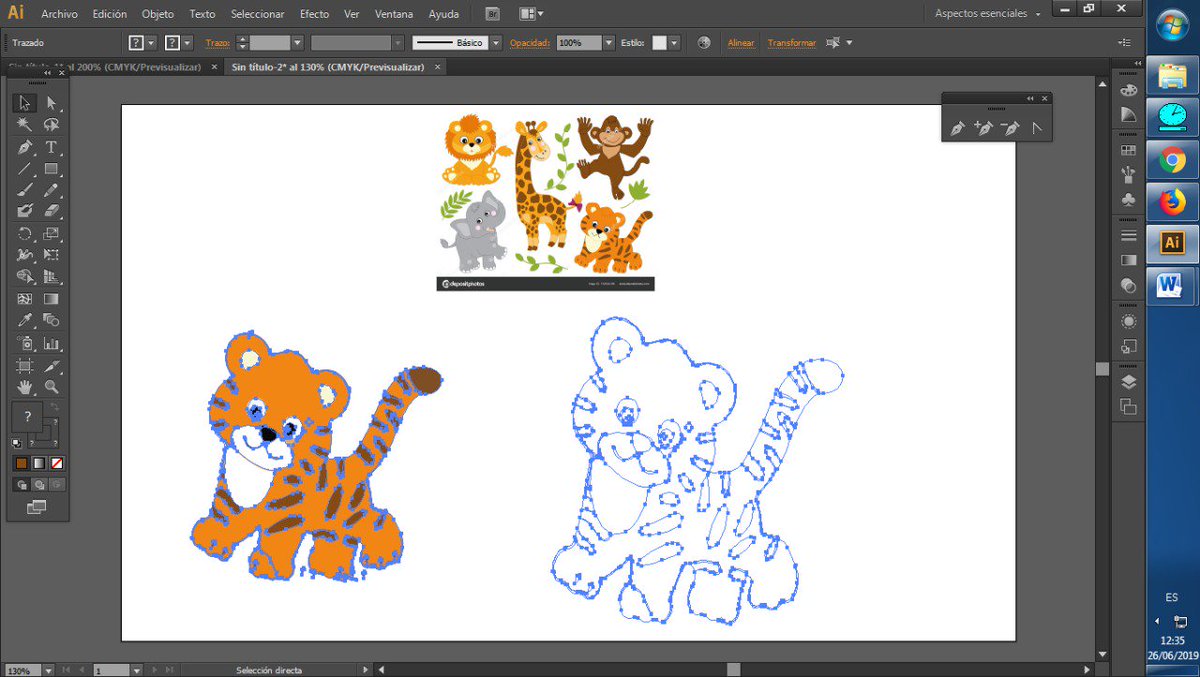Select the Paintbrush tool
This screenshot has height=677, width=1200.
coord(25,190)
